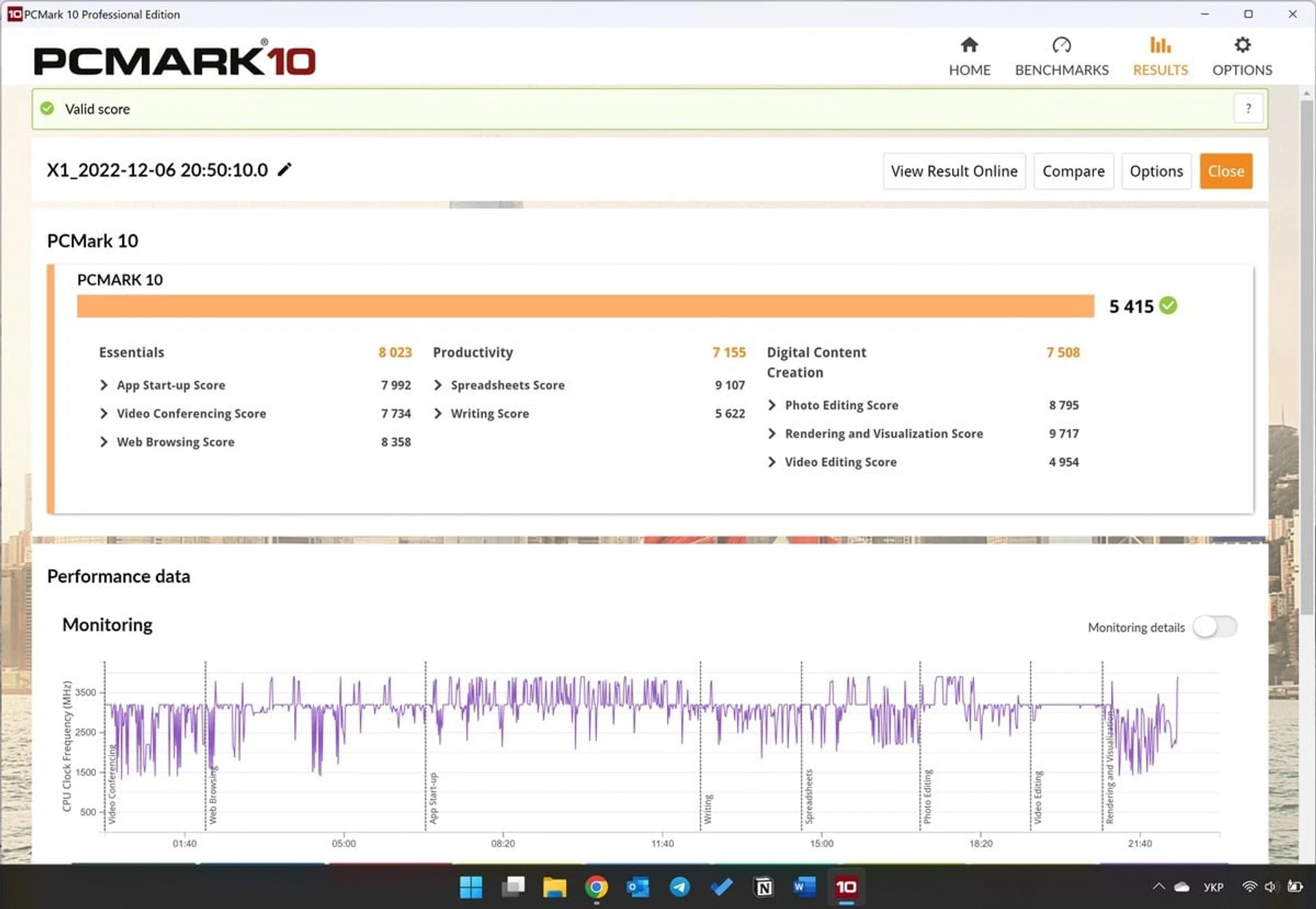Click the App Start-up marker on graph
The image size is (1316, 909).
432,799
